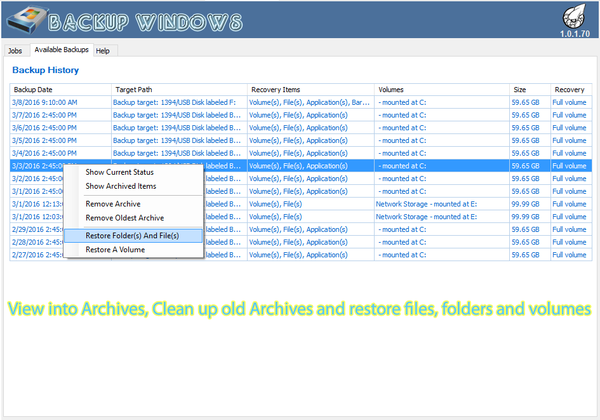Click the emblem icon above version number
The width and height of the screenshot is (600, 420).
pyautogui.click(x=573, y=17)
